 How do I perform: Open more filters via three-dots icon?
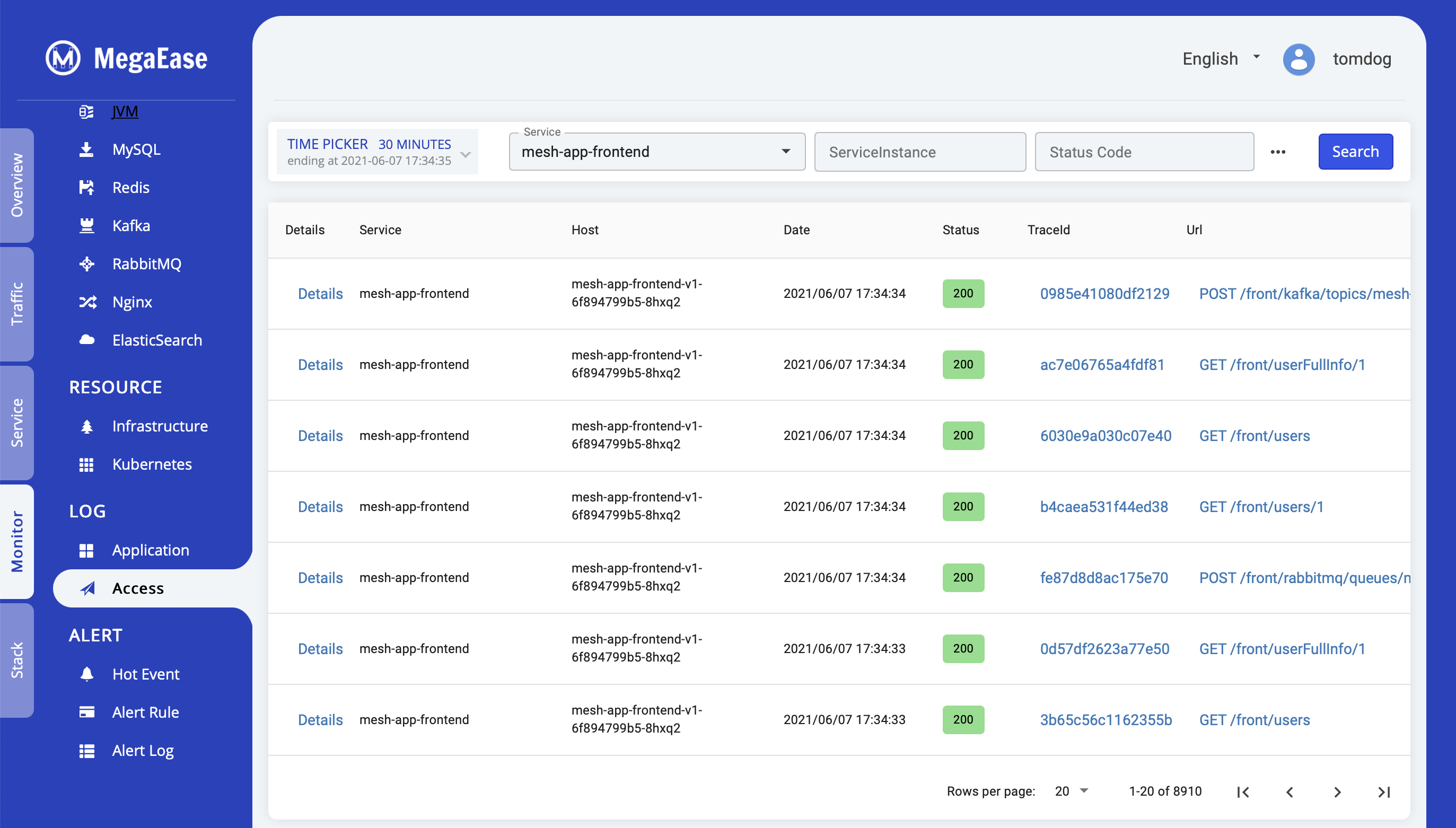[1278, 152]
